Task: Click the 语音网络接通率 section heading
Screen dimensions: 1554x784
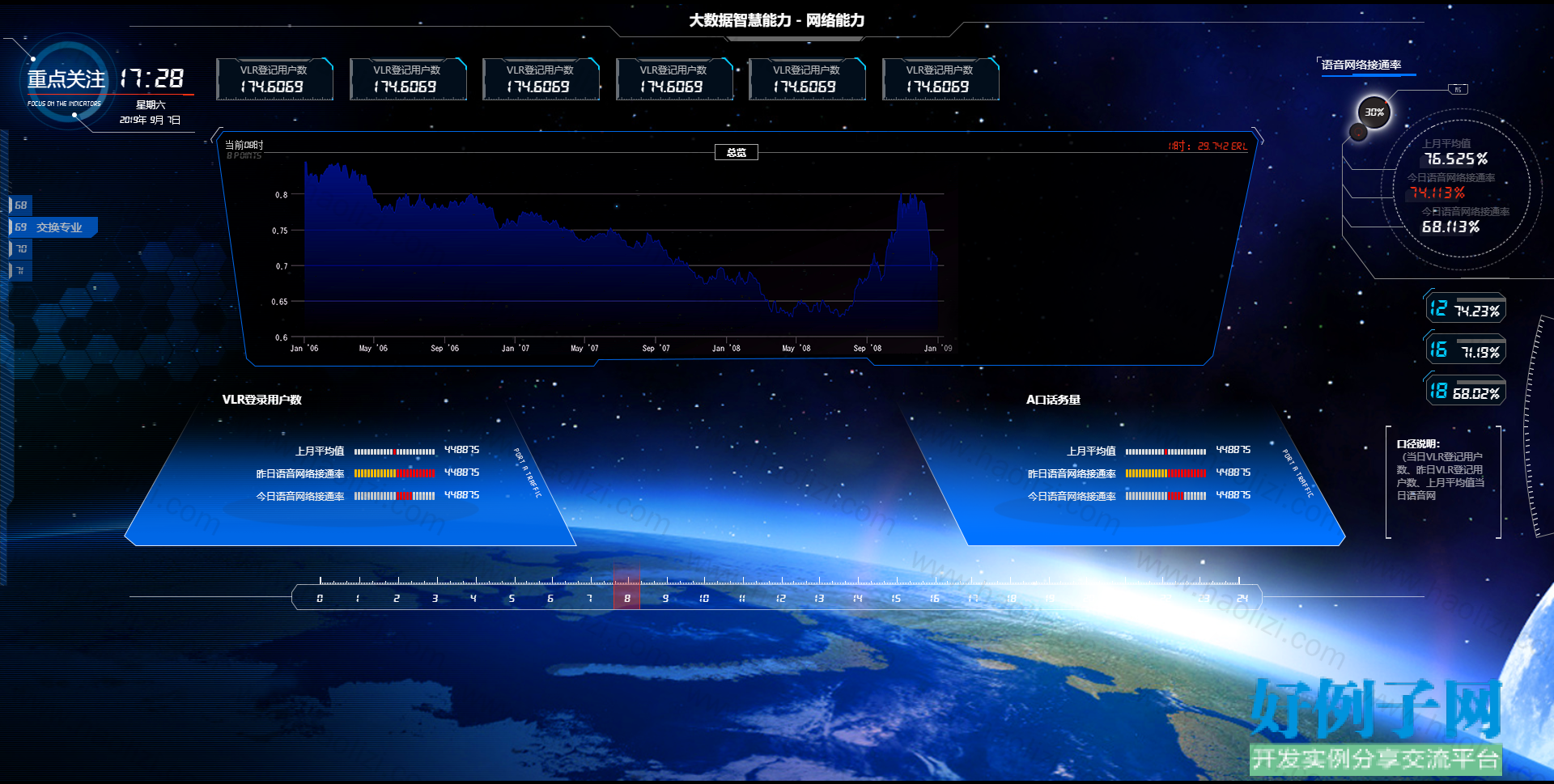Action: pyautogui.click(x=1361, y=65)
